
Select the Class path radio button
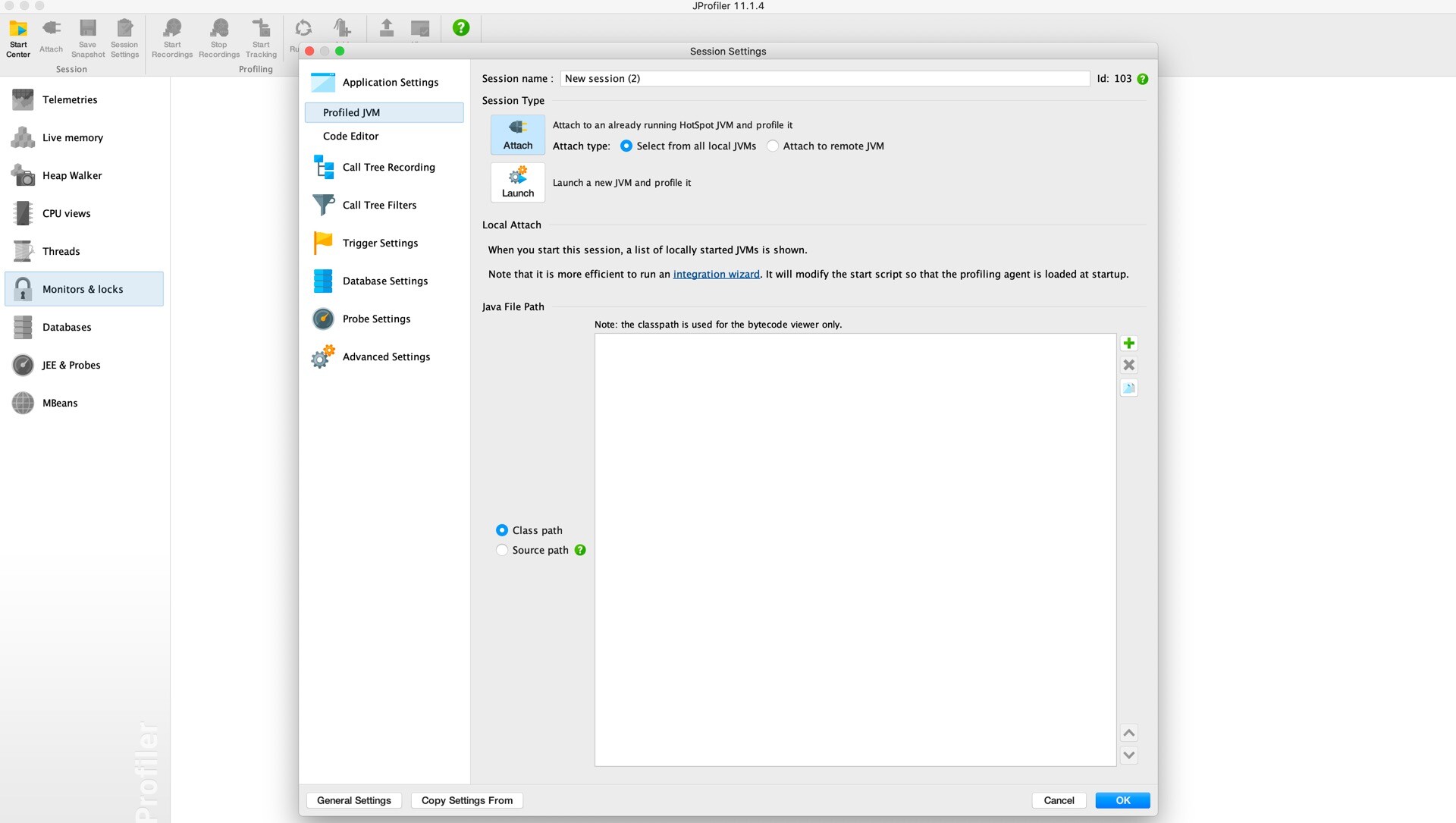pyautogui.click(x=529, y=530)
